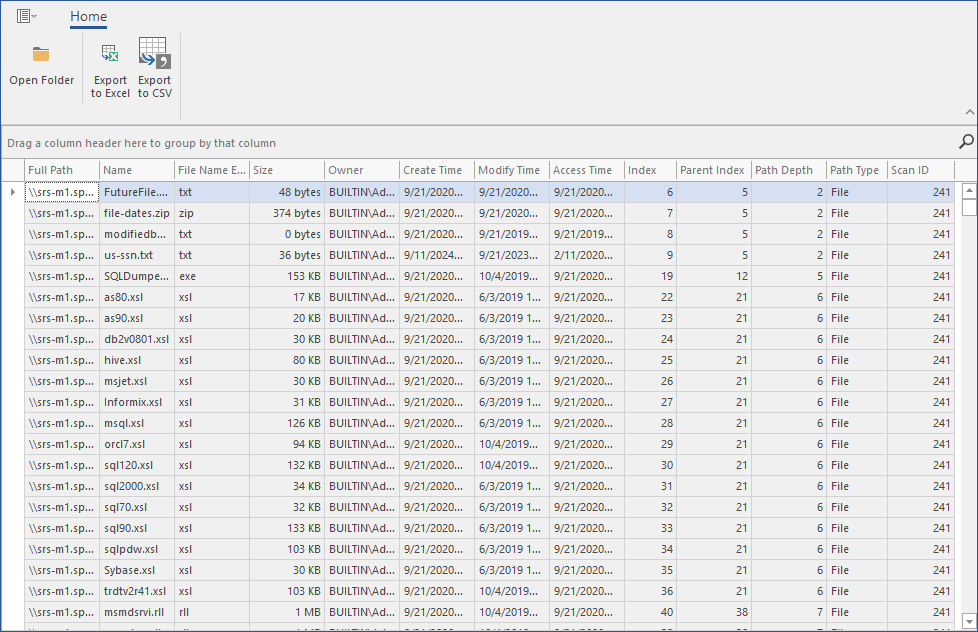Sort by the Full Path column header
978x632 pixels.
click(62, 170)
